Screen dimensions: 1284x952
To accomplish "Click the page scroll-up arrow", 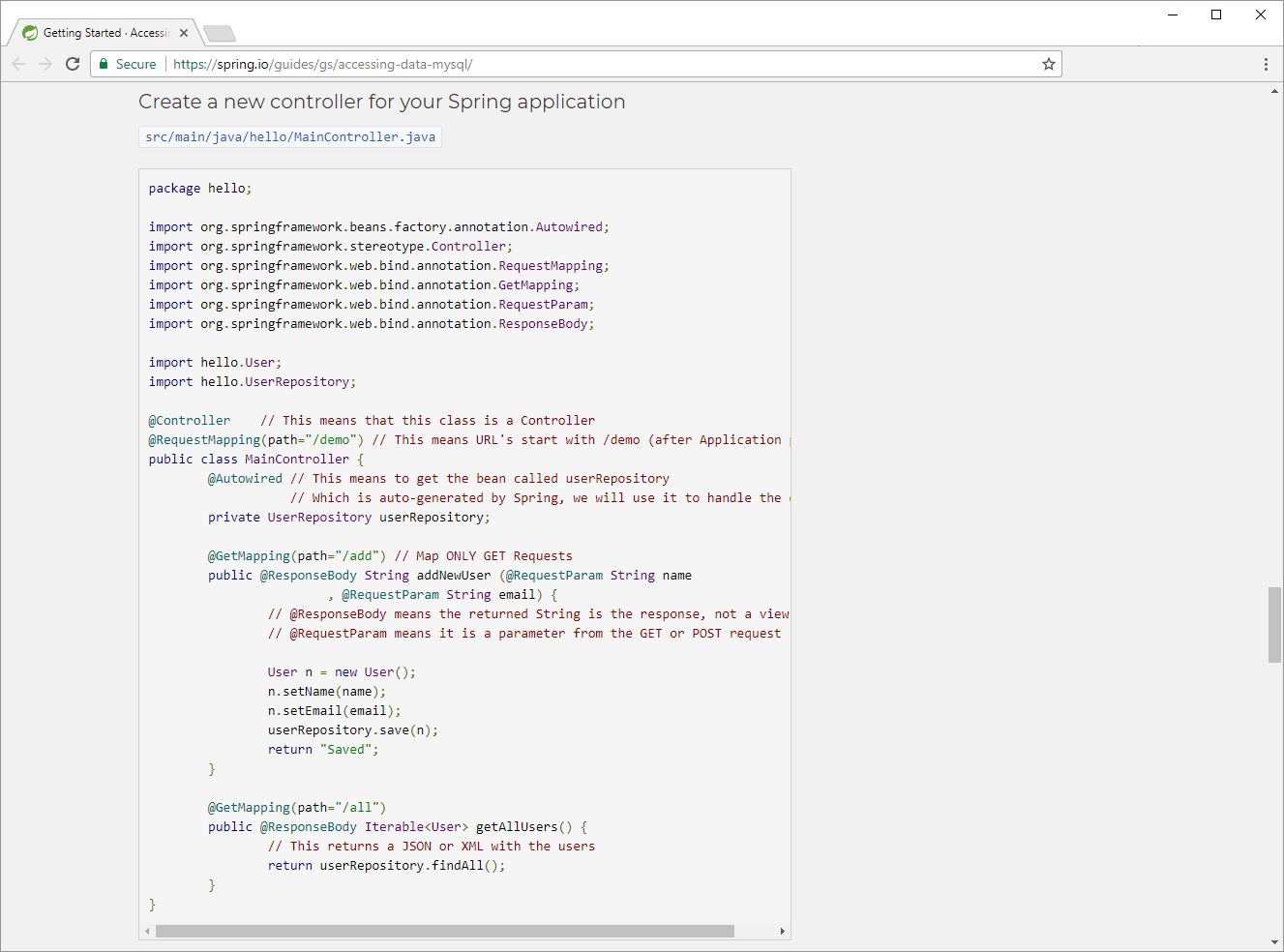I will pos(1274,91).
